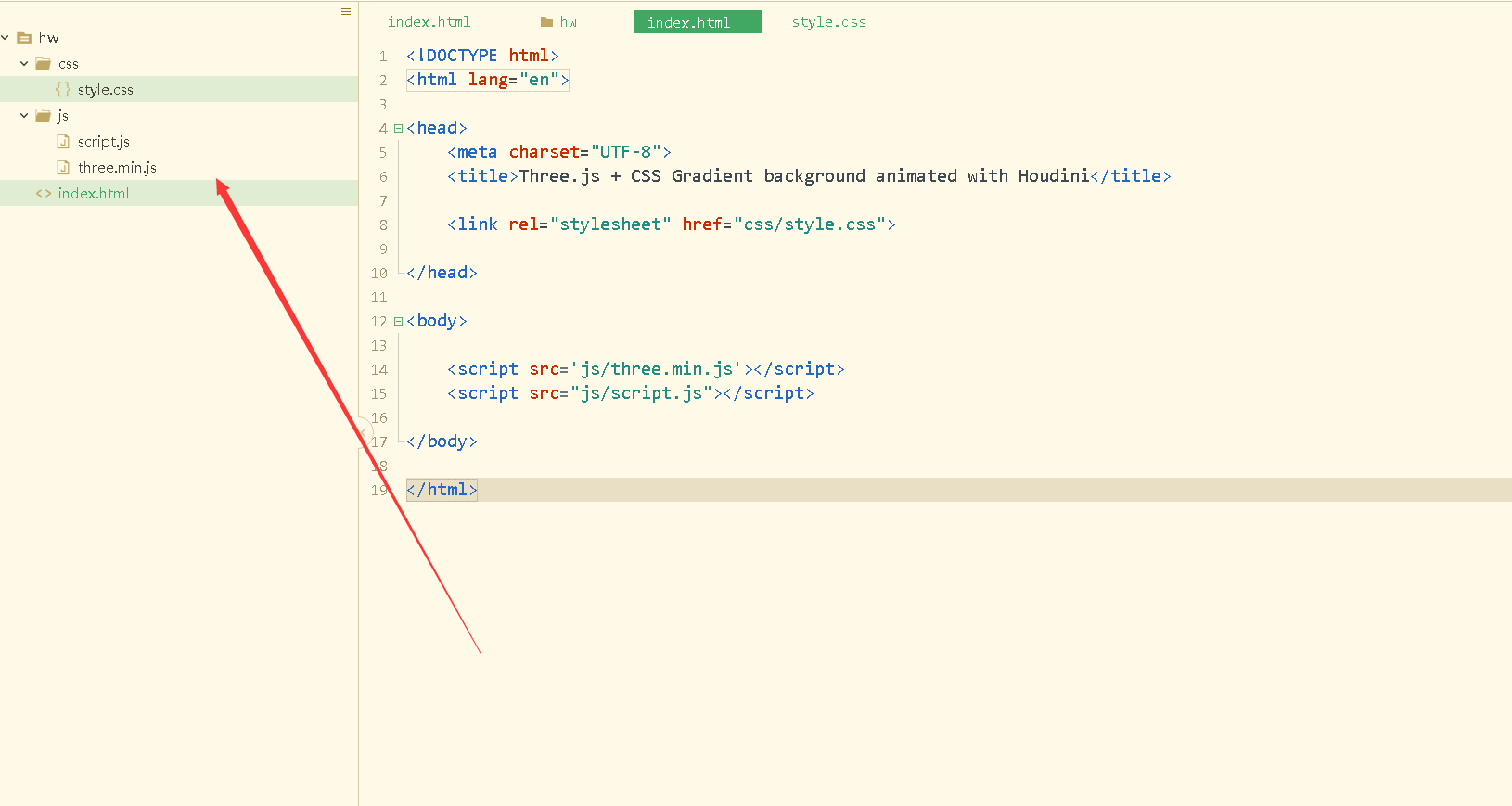Select the css folder label in tree

tap(69, 64)
